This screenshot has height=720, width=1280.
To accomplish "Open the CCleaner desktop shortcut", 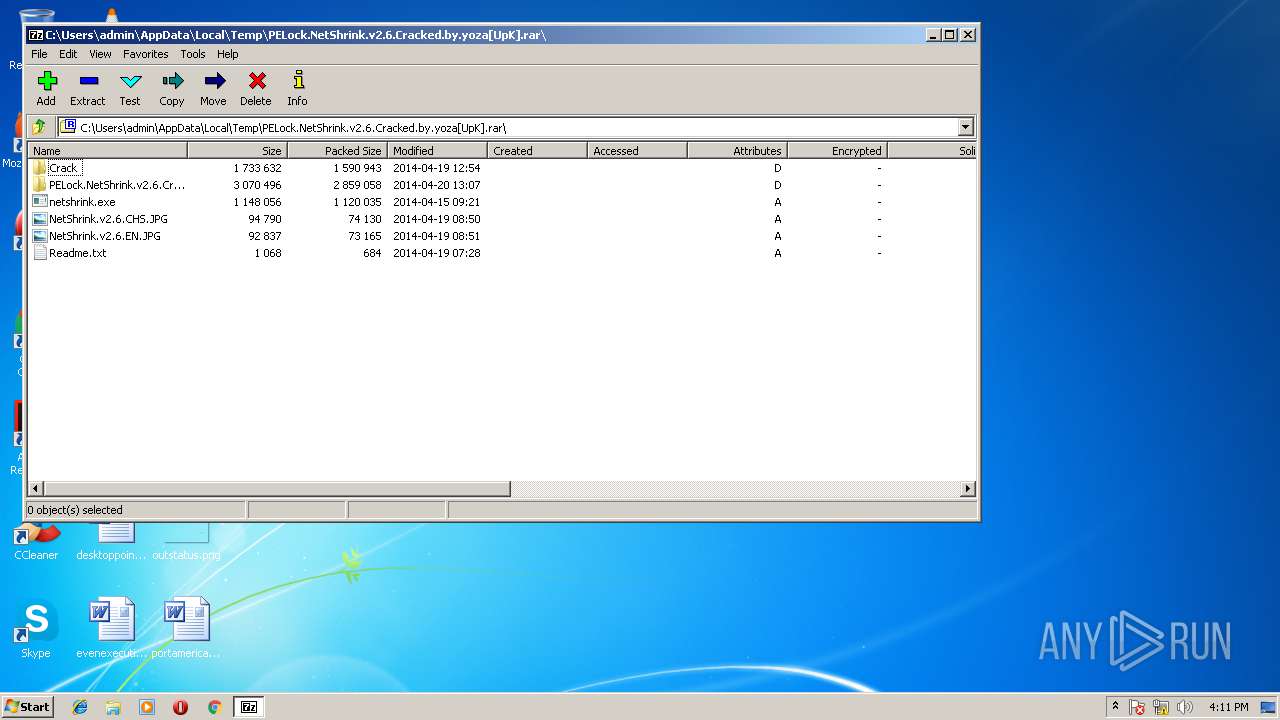I will tap(36, 541).
